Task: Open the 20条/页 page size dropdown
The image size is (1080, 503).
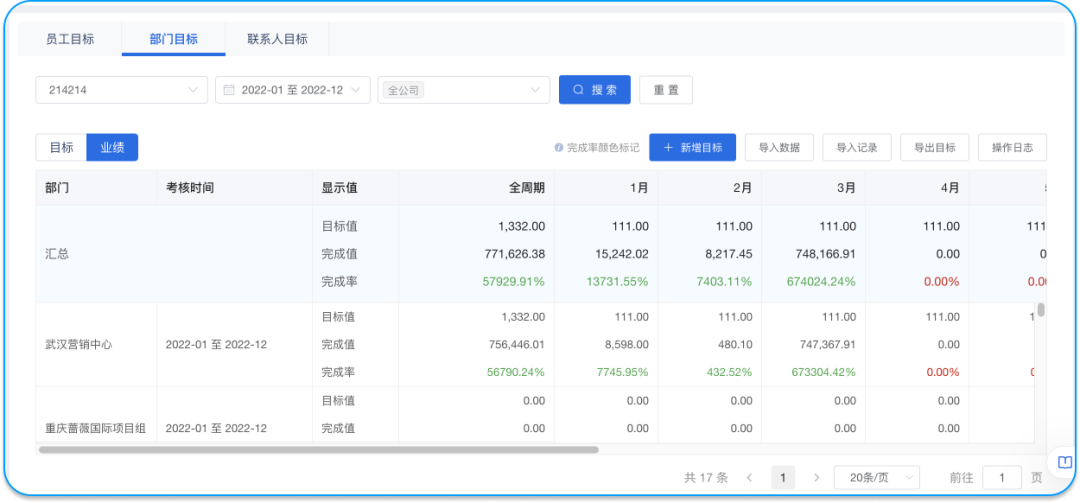Action: [877, 478]
